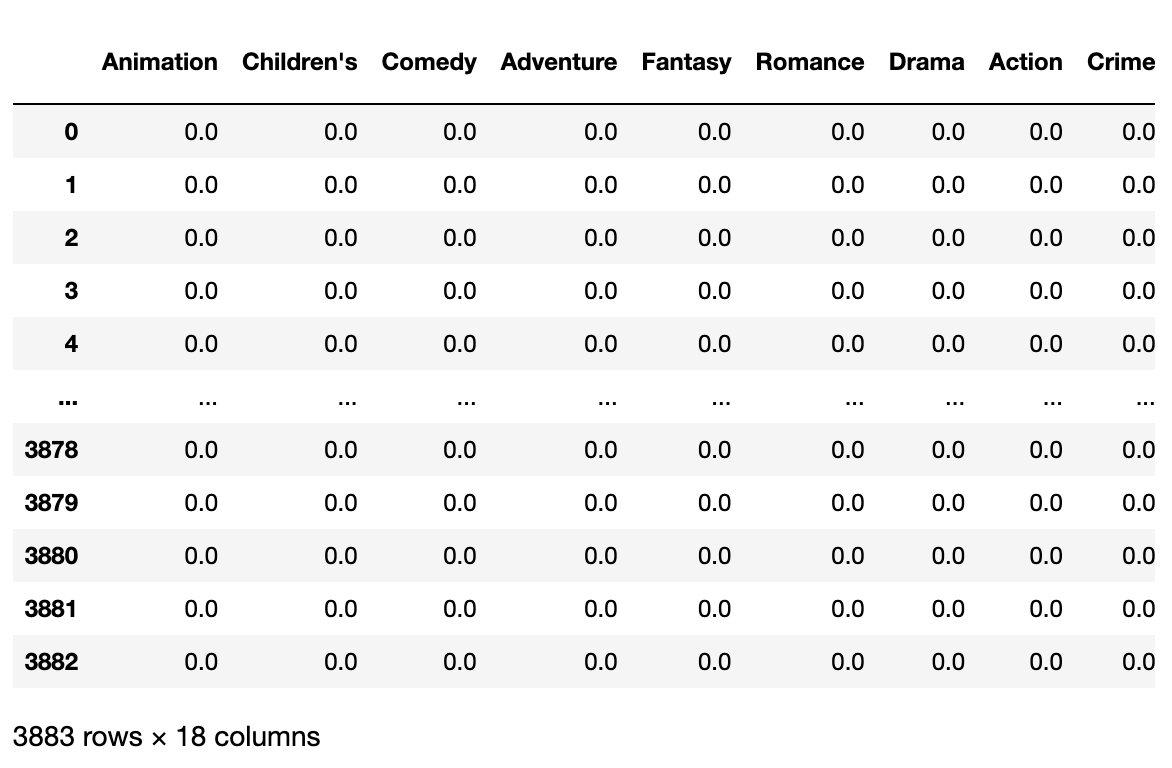
Task: Click the Comedy column header
Action: pyautogui.click(x=429, y=63)
